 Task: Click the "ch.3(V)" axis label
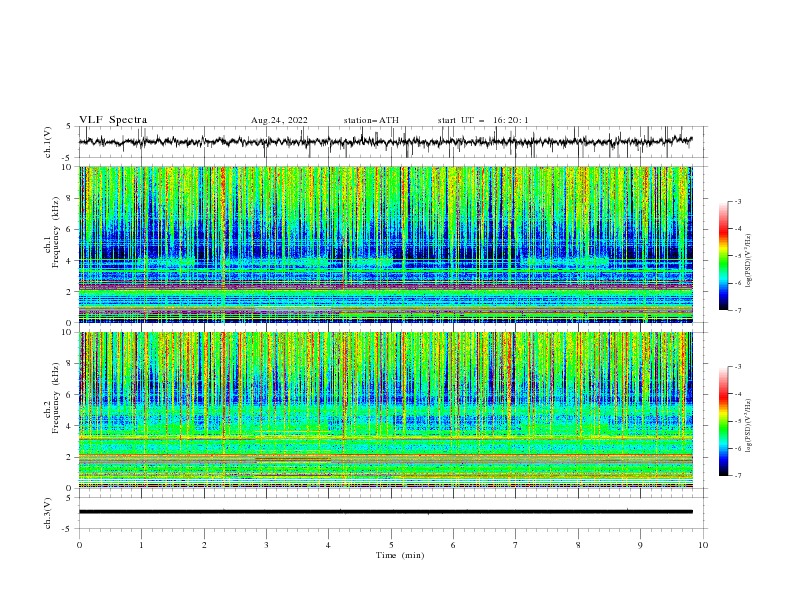point(48,513)
